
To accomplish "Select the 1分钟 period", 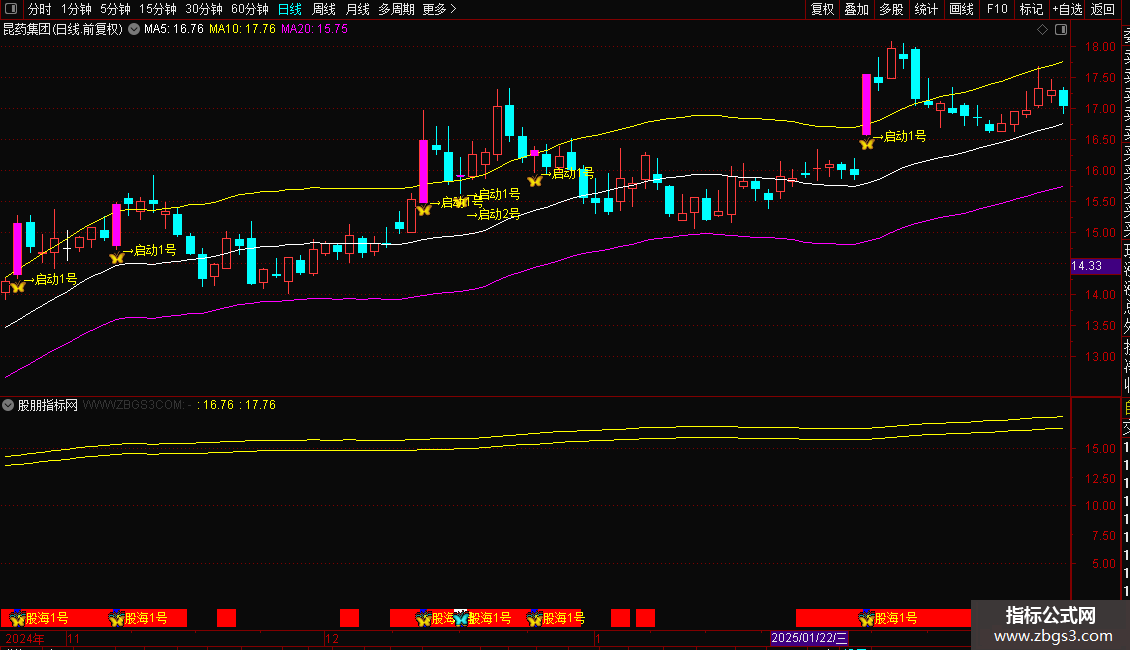I will click(x=76, y=9).
